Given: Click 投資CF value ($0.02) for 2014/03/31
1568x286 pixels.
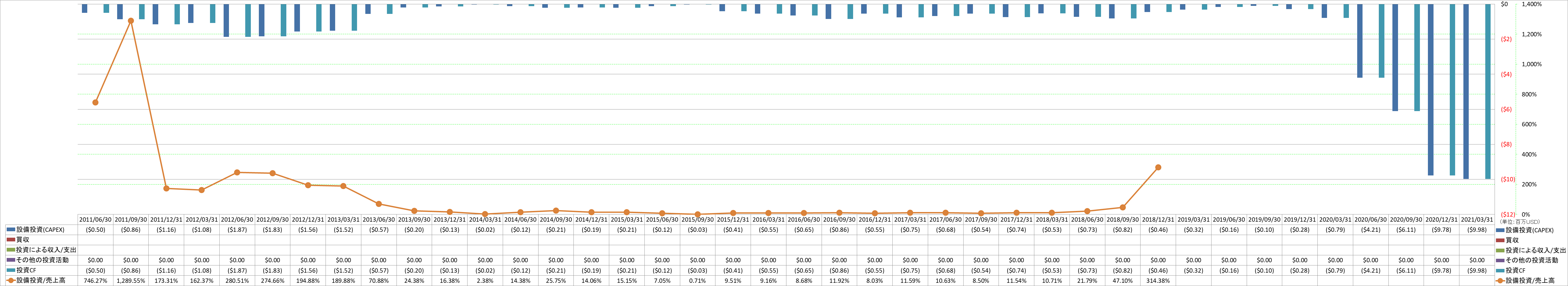Looking at the screenshot, I should 485,270.
